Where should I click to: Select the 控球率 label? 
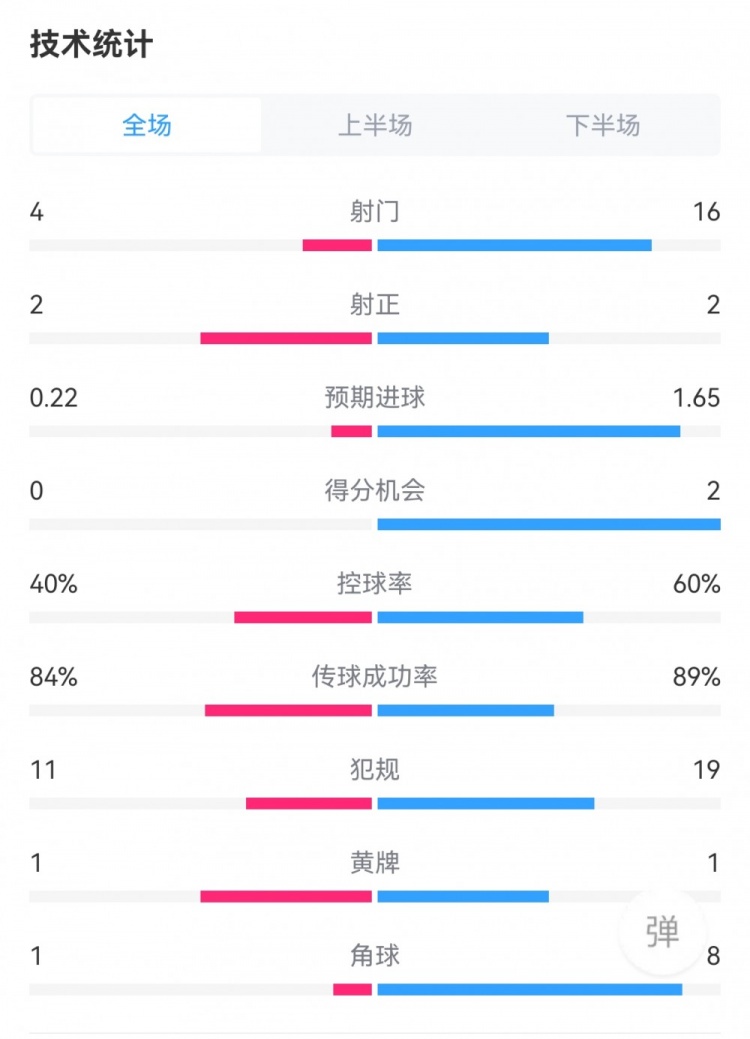(375, 583)
